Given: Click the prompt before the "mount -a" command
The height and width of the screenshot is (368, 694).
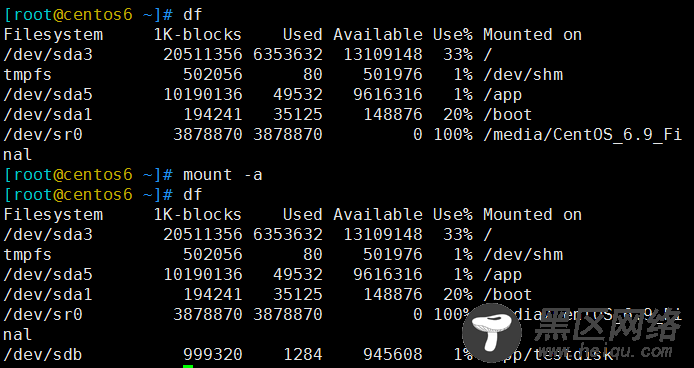Looking at the screenshot, I should click(88, 174).
